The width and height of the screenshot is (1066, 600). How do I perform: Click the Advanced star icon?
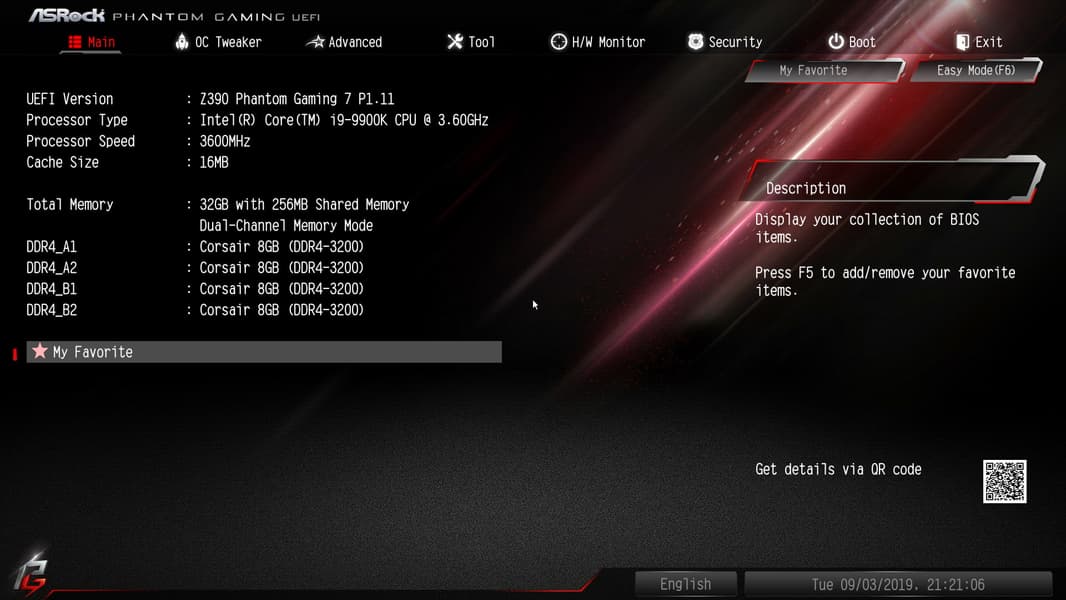point(315,42)
